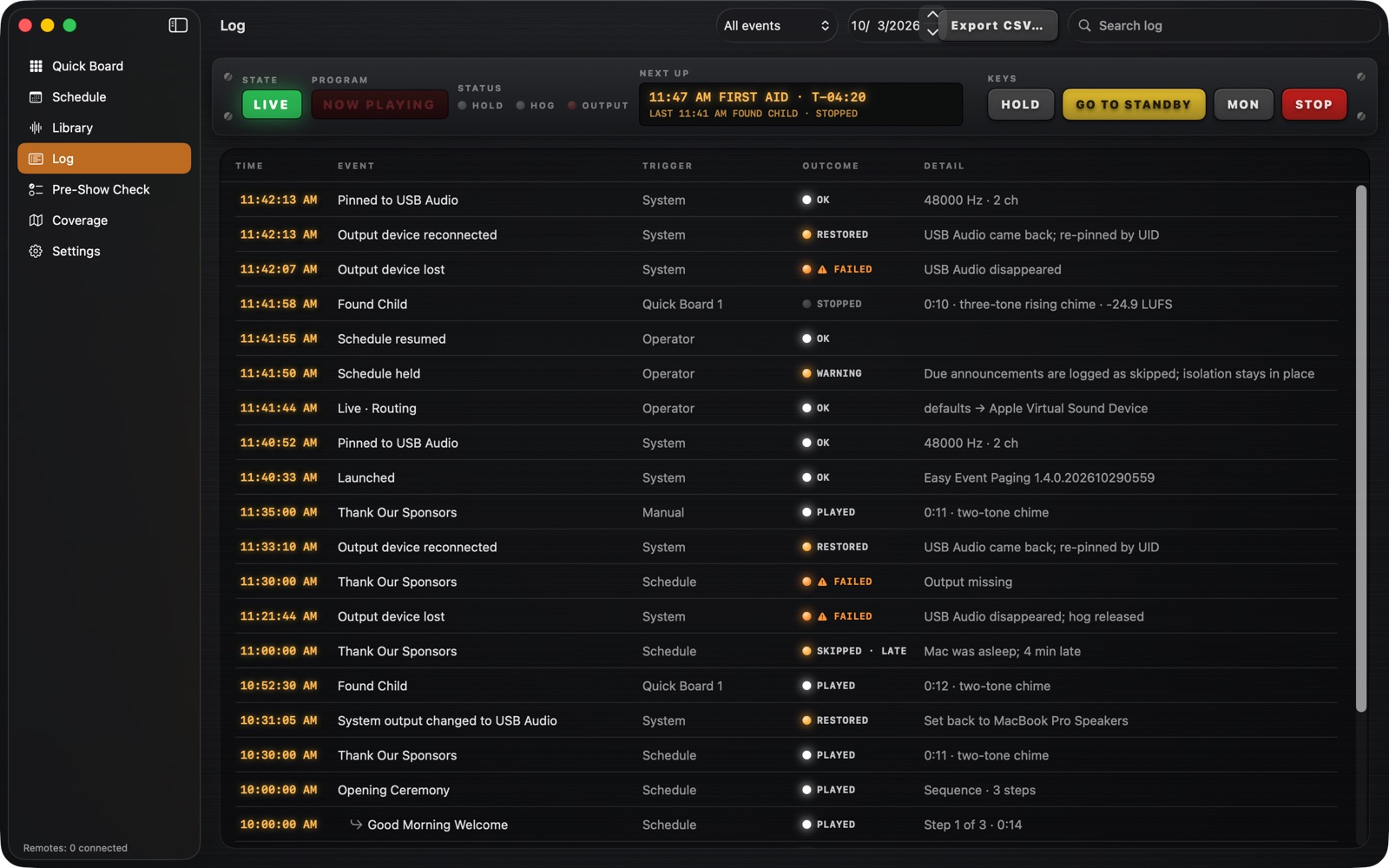Click the Pre-Show Check checklist icon
The height and width of the screenshot is (868, 1389).
click(x=36, y=189)
